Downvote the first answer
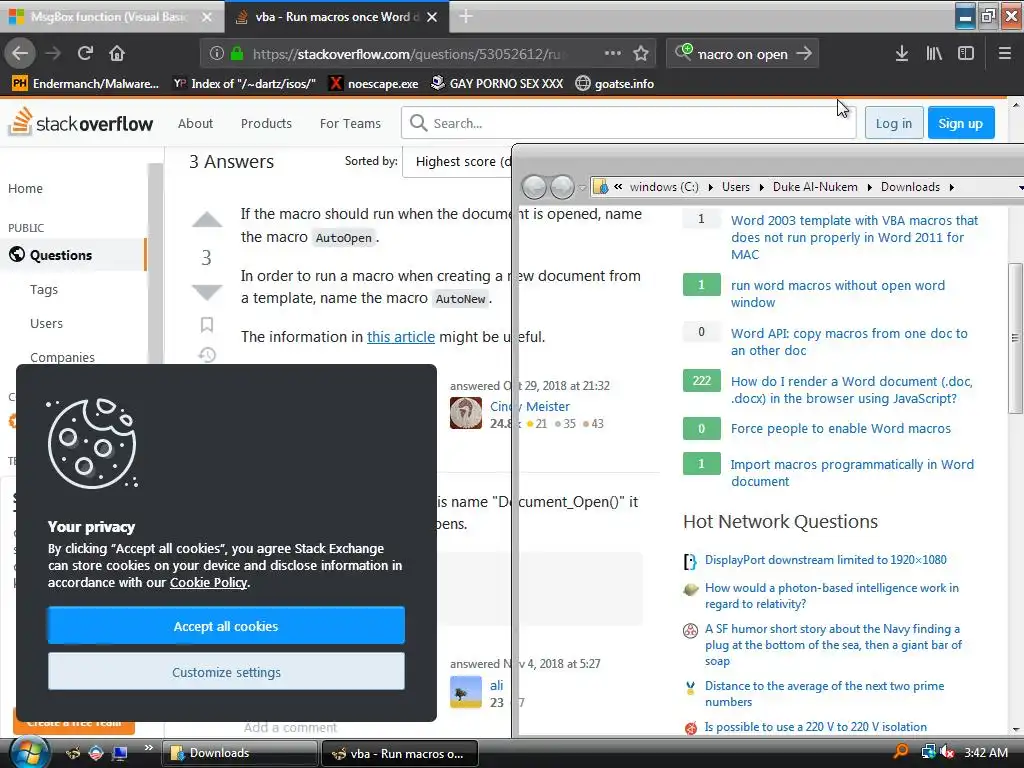Image resolution: width=1024 pixels, height=768 pixels. coord(206,293)
